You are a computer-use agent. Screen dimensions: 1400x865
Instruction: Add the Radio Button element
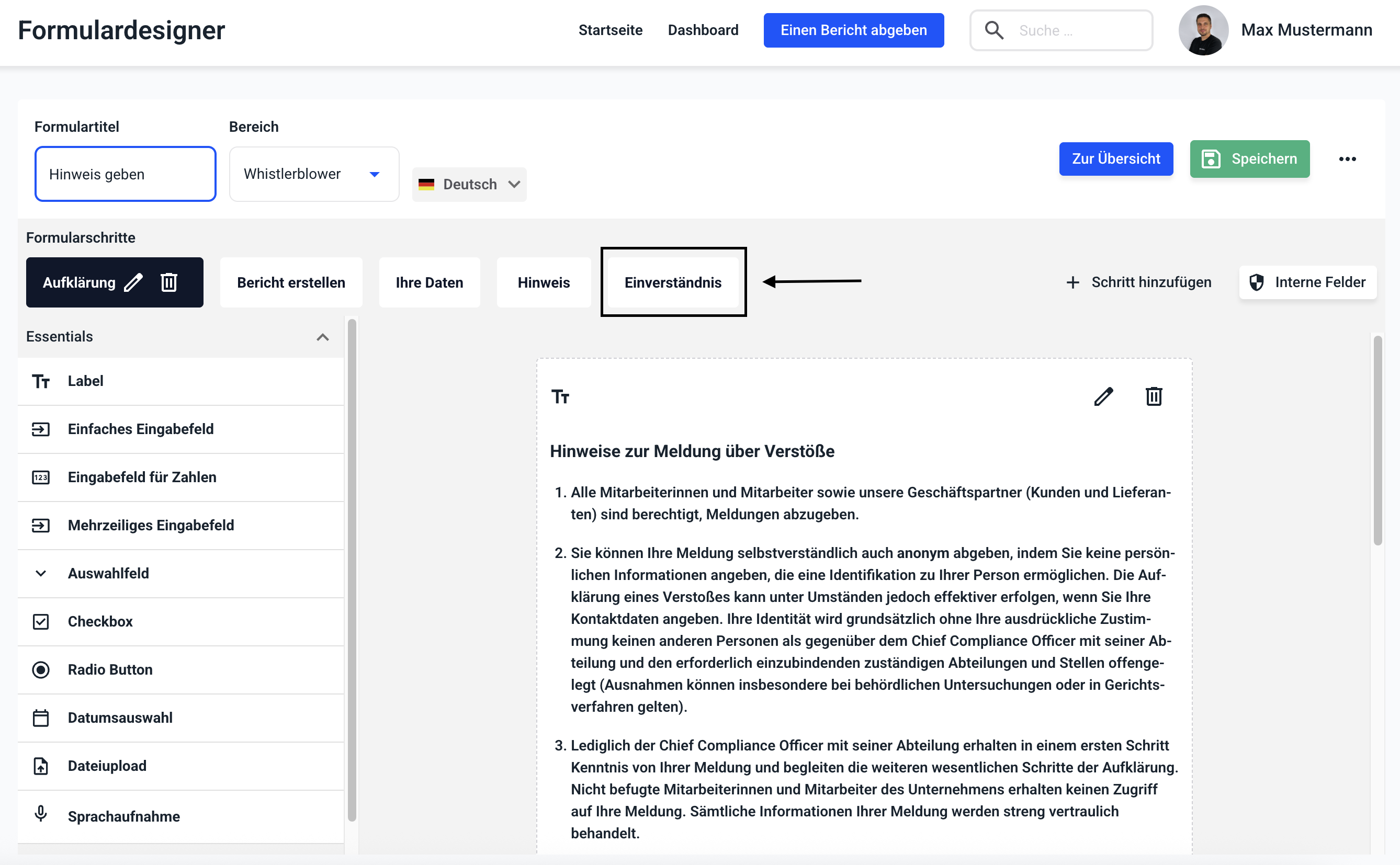point(110,669)
